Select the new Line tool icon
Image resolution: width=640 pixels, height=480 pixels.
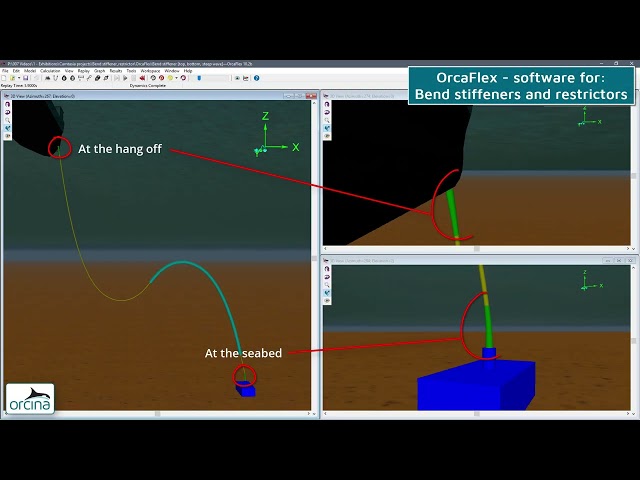[56, 78]
